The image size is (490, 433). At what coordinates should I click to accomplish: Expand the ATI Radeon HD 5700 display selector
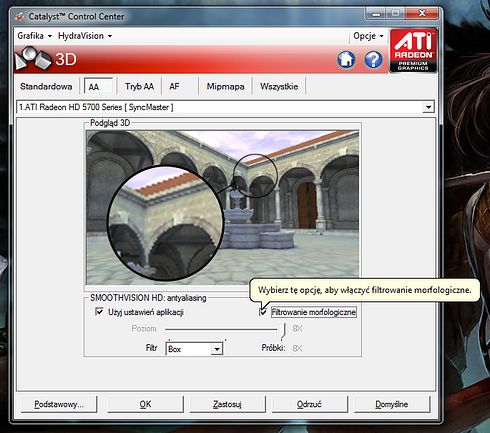pos(428,107)
